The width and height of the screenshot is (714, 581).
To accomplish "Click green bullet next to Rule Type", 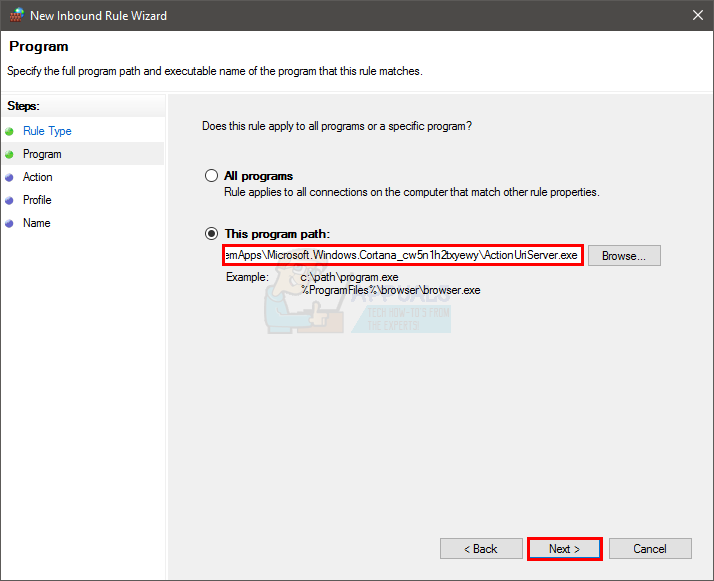I will pos(9,132).
